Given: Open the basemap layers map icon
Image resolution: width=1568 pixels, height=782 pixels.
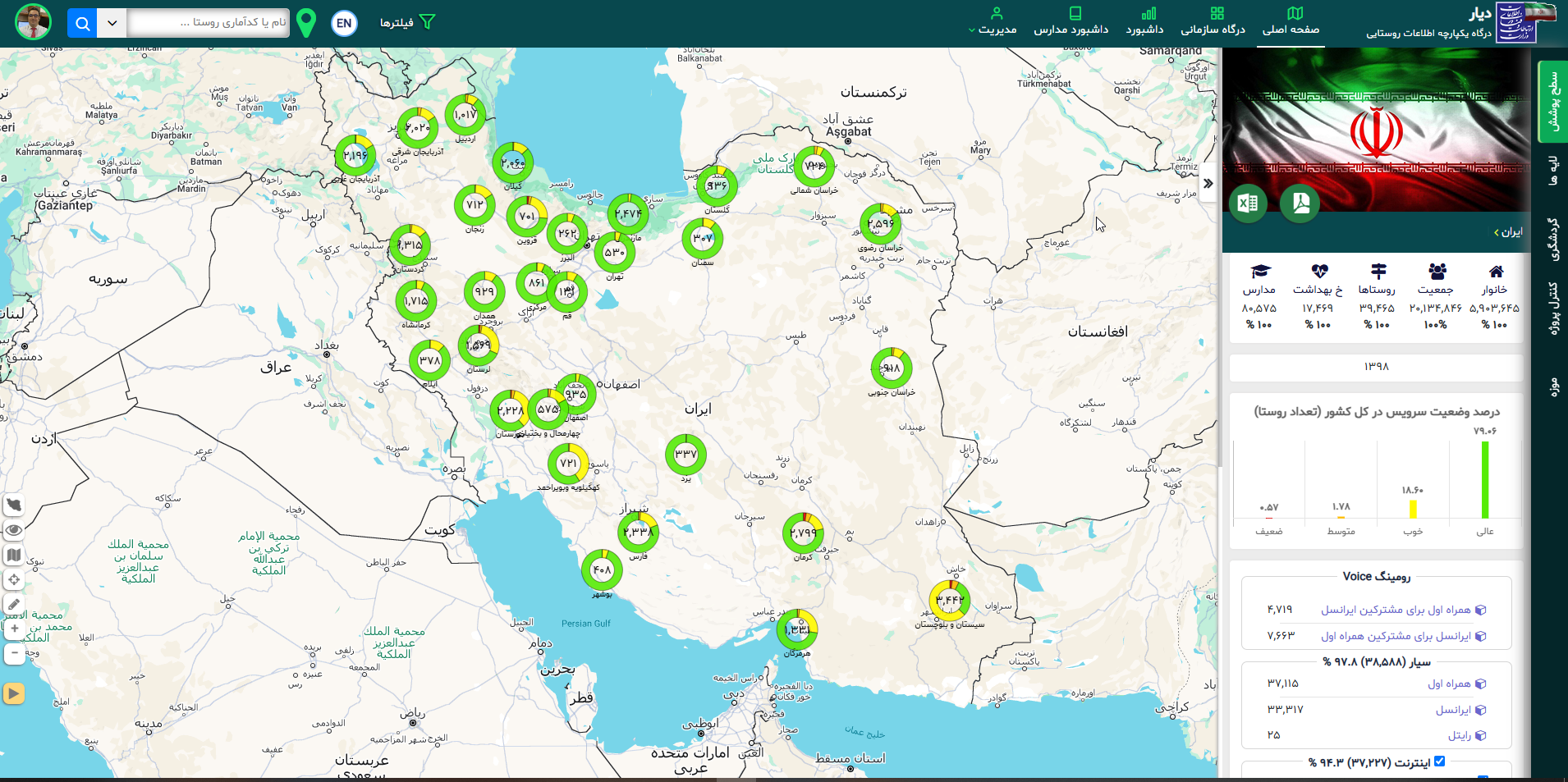Looking at the screenshot, I should pos(14,555).
